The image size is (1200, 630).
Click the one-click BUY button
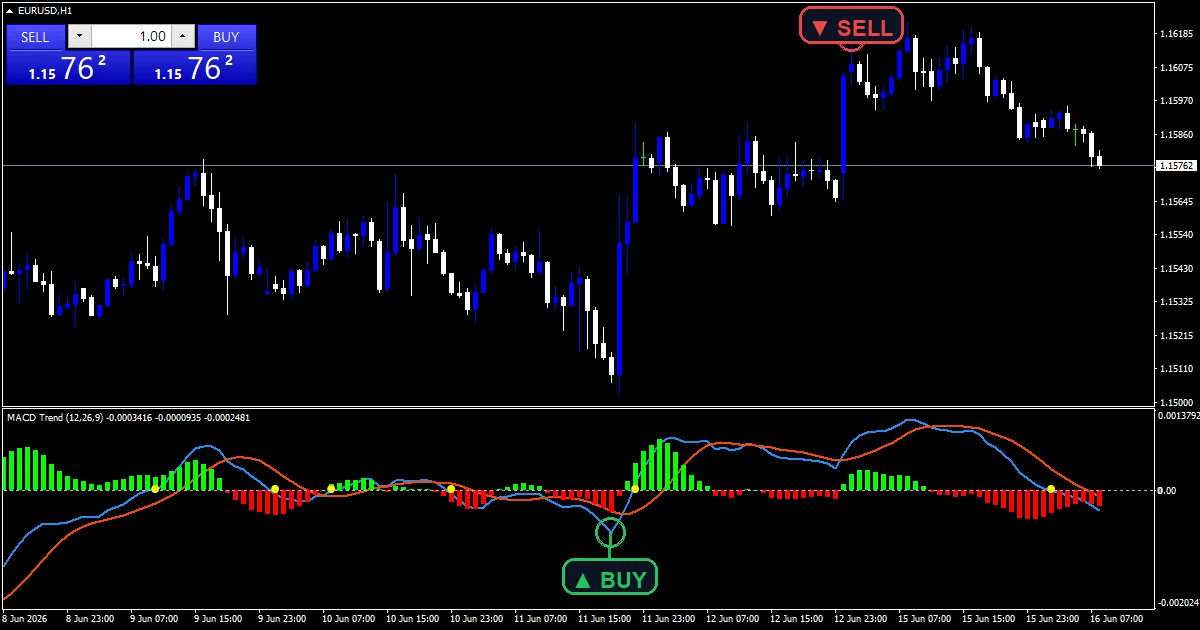[227, 37]
